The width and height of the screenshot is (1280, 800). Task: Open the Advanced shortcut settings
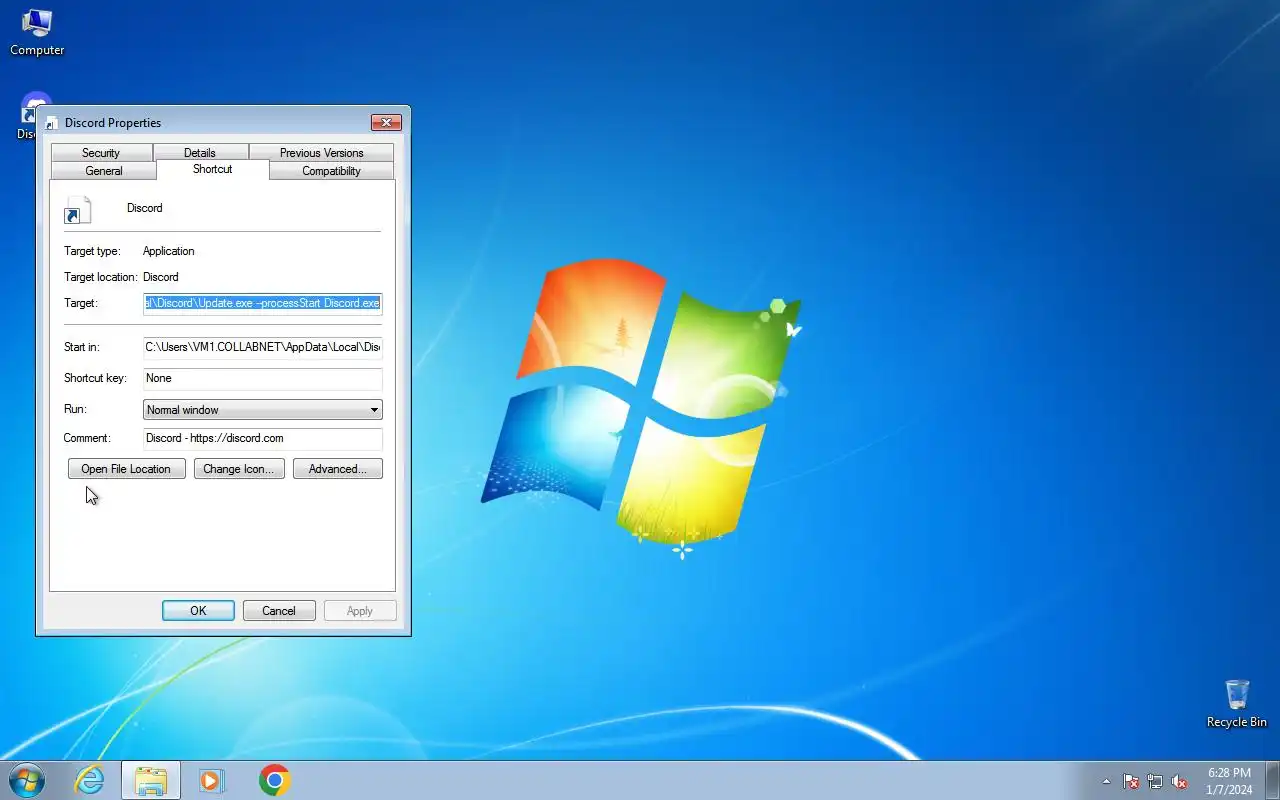pos(338,469)
